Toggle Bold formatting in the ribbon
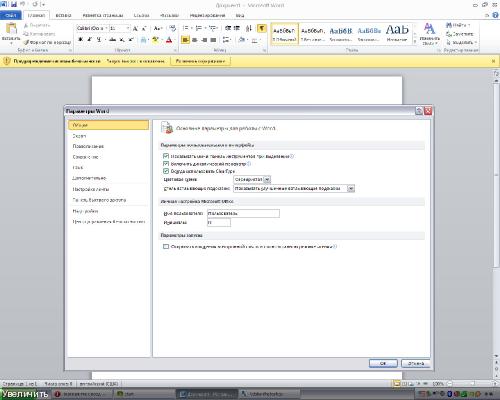 (x=80, y=40)
